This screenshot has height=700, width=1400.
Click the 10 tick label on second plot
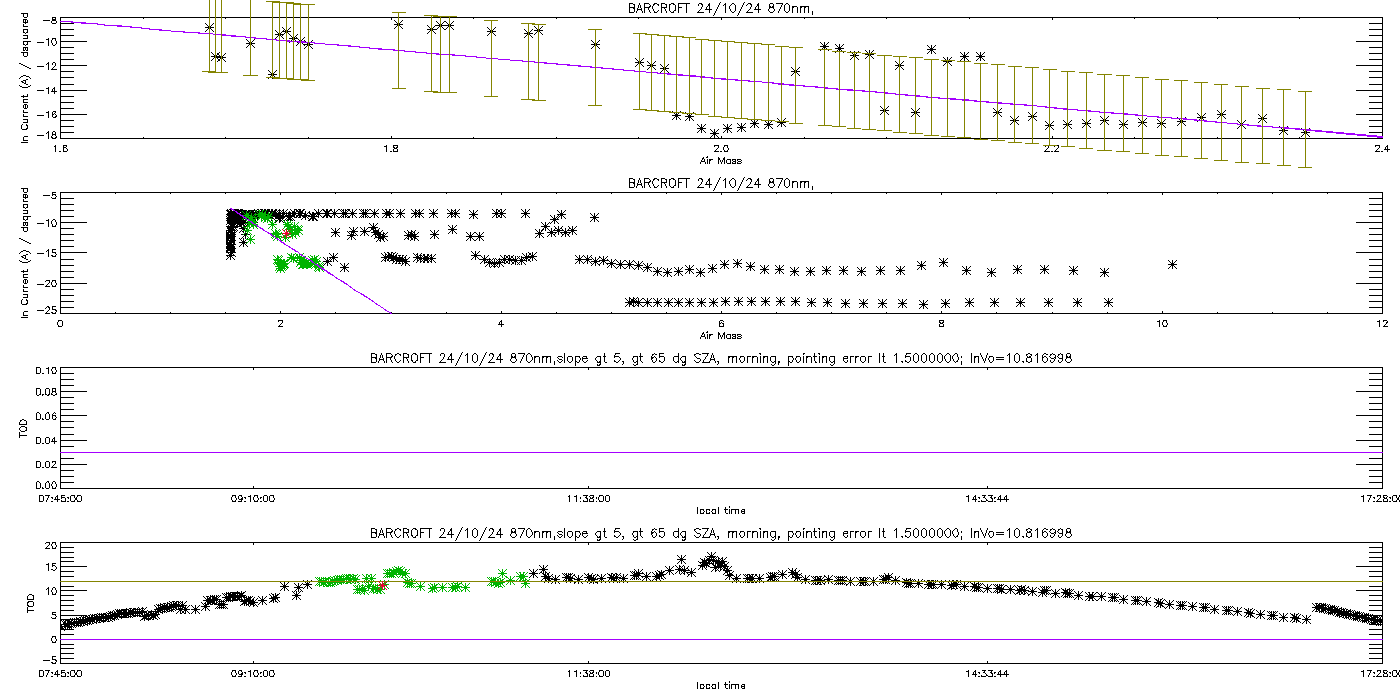(x=1161, y=324)
